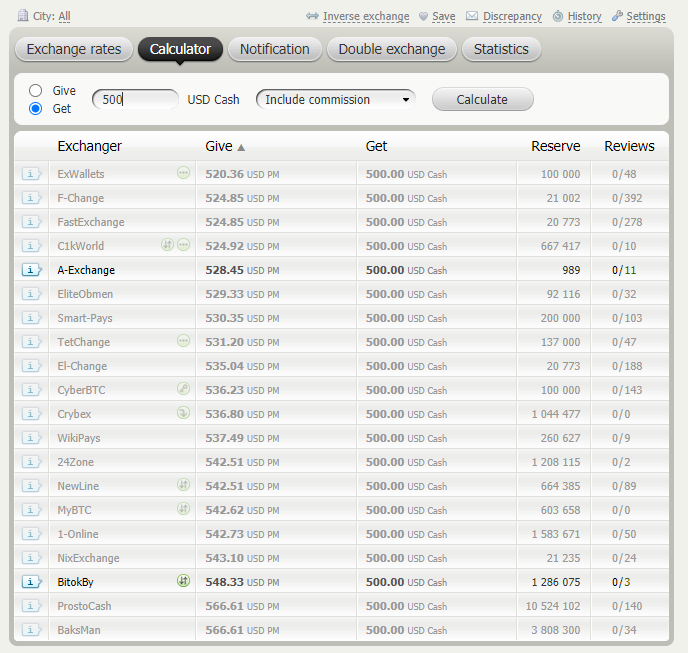This screenshot has width=689, height=653.
Task: Open info icon for A-Exchange row
Action: click(31, 270)
